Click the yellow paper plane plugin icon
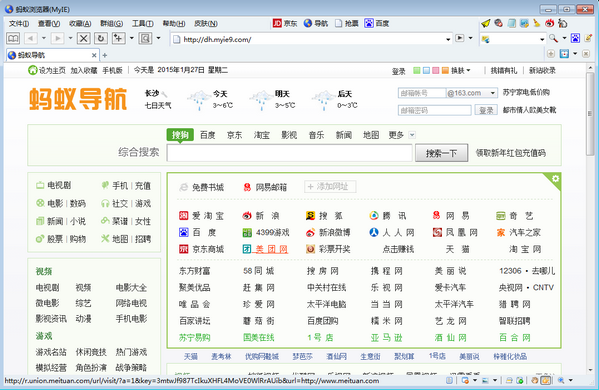599x390 pixels. (x=486, y=23)
